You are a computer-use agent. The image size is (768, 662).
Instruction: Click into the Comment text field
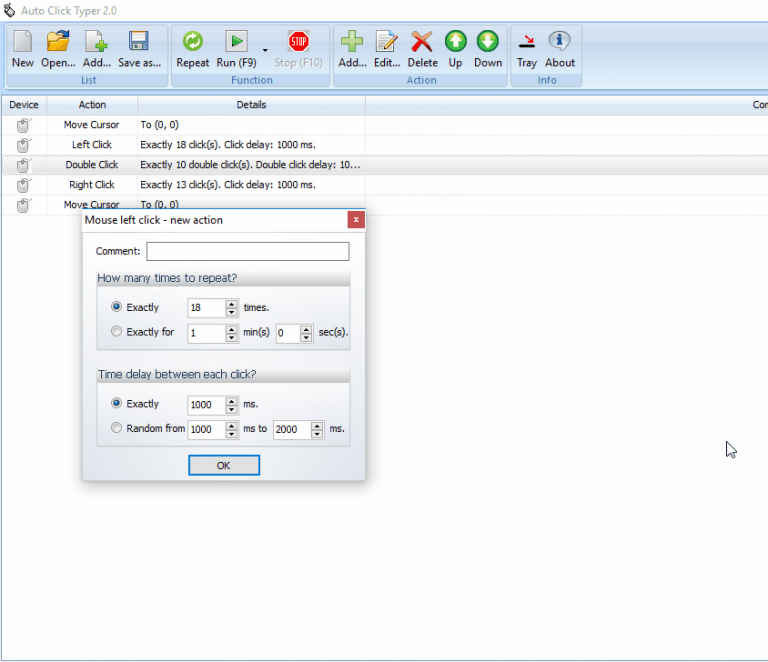point(247,251)
